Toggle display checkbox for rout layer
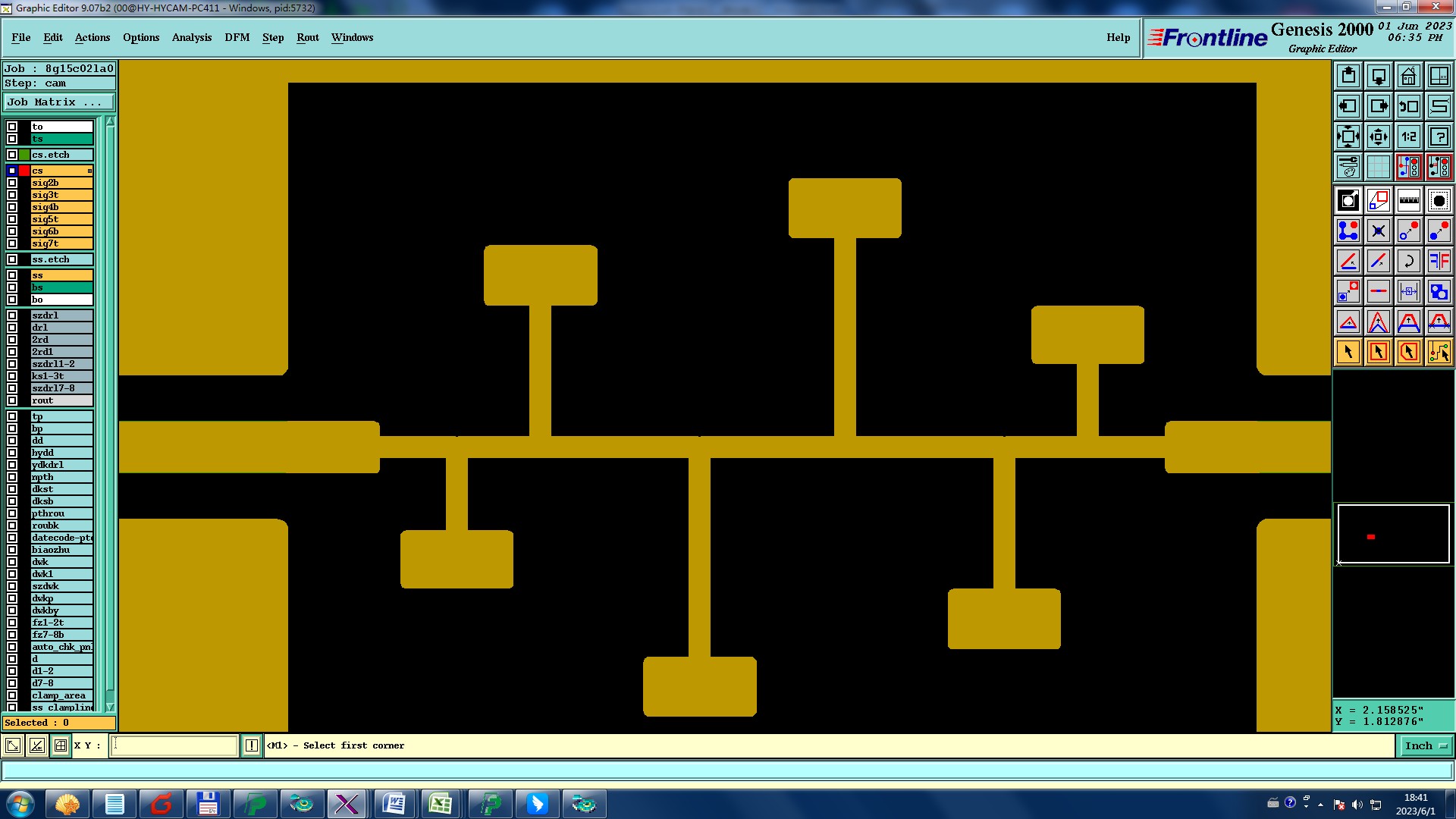Image resolution: width=1456 pixels, height=819 pixels. tap(12, 400)
